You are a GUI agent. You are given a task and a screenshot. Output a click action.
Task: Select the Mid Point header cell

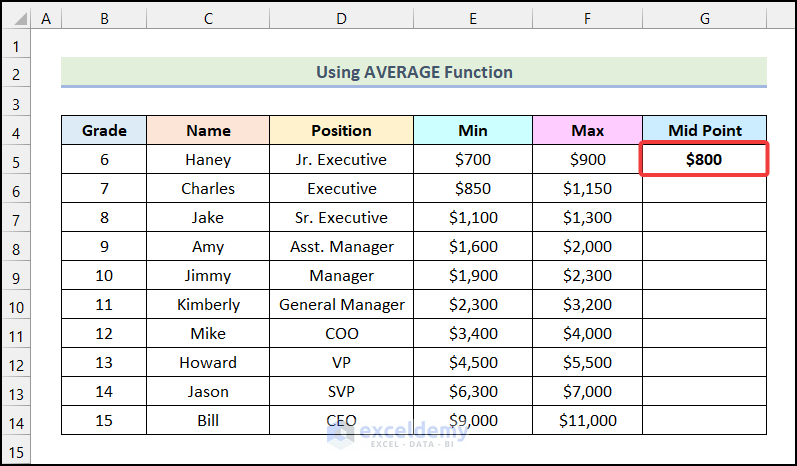(705, 130)
